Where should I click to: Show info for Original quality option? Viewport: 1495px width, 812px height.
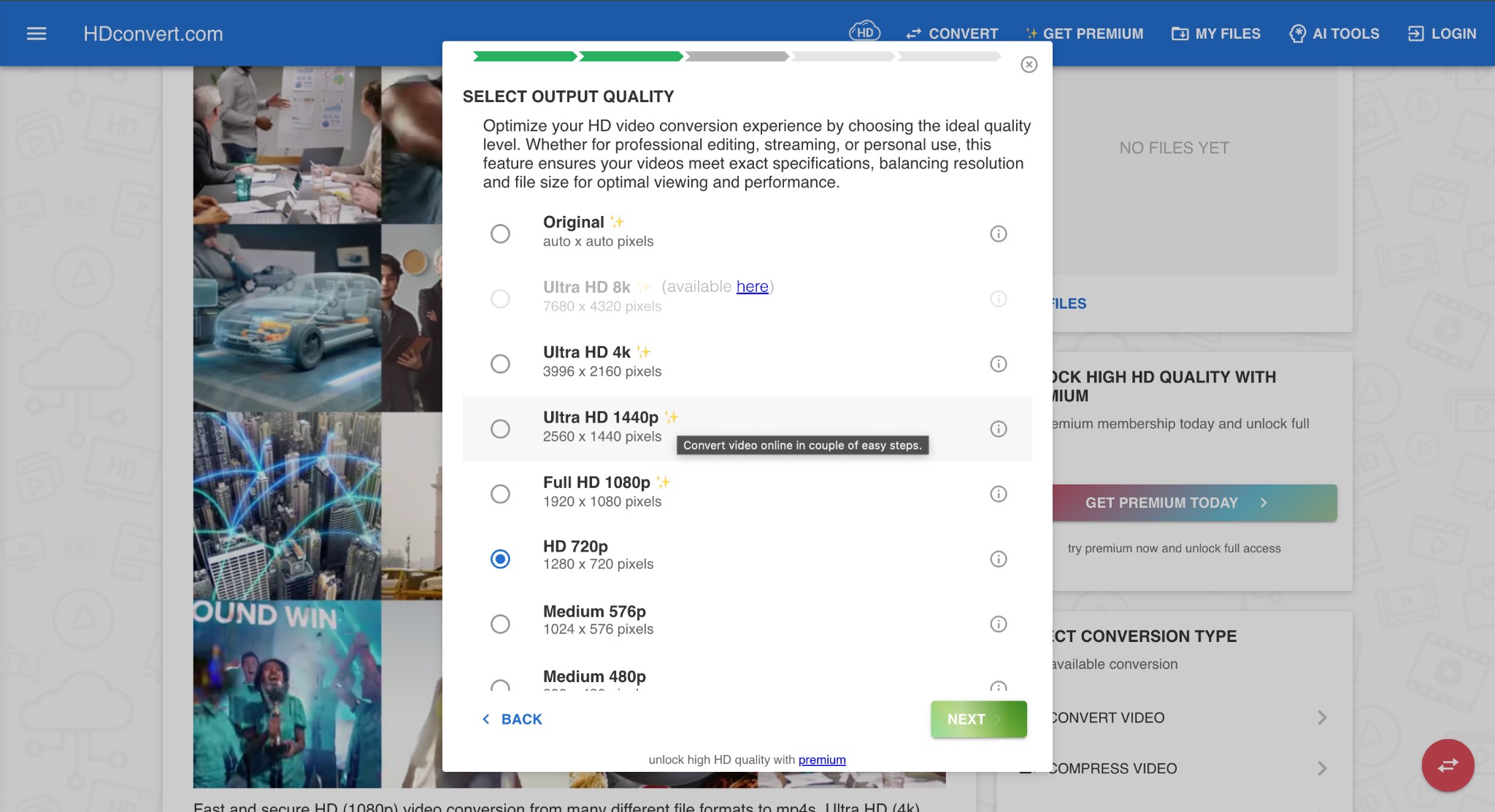pos(998,233)
